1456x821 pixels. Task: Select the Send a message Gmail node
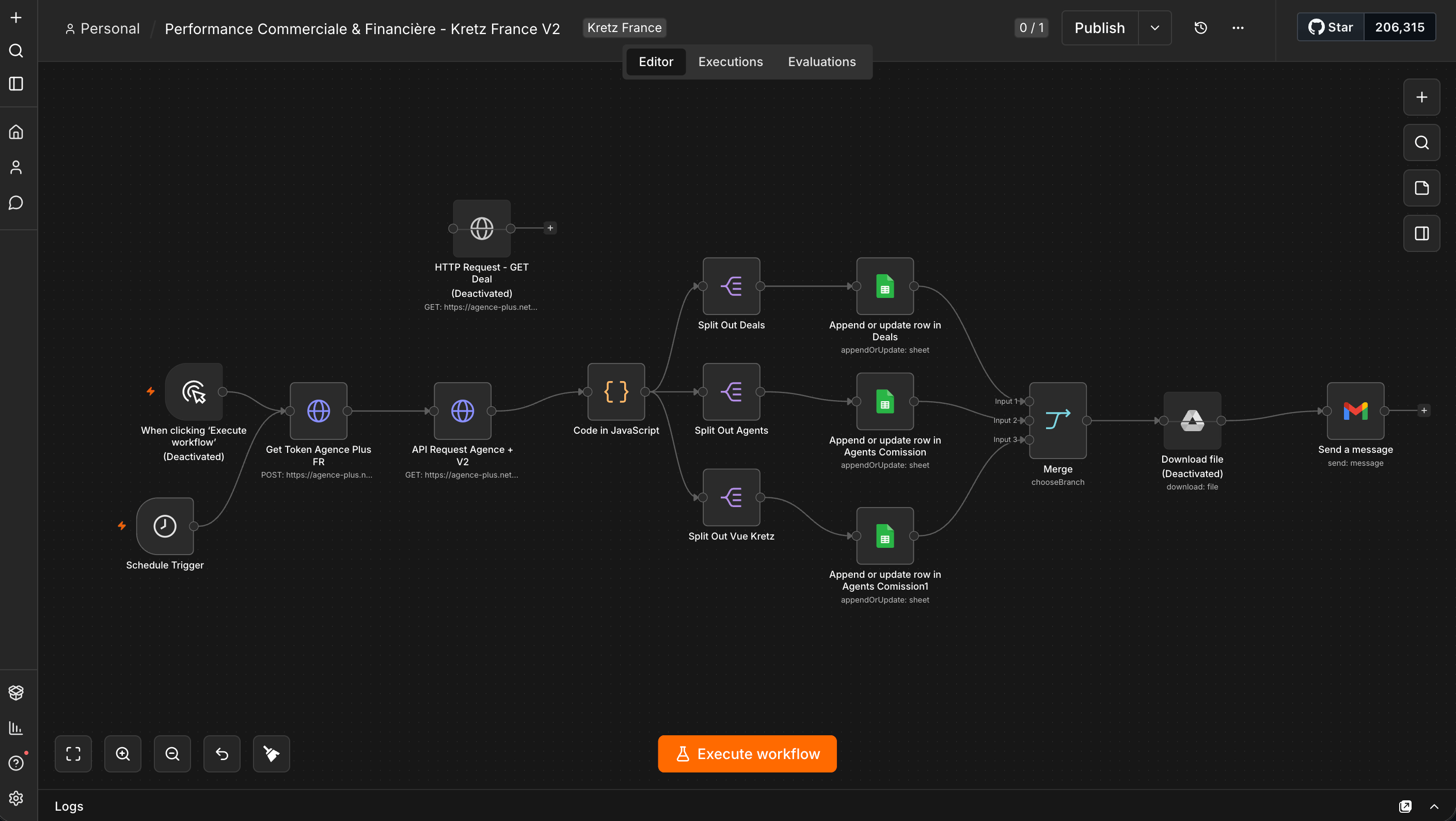pos(1355,411)
